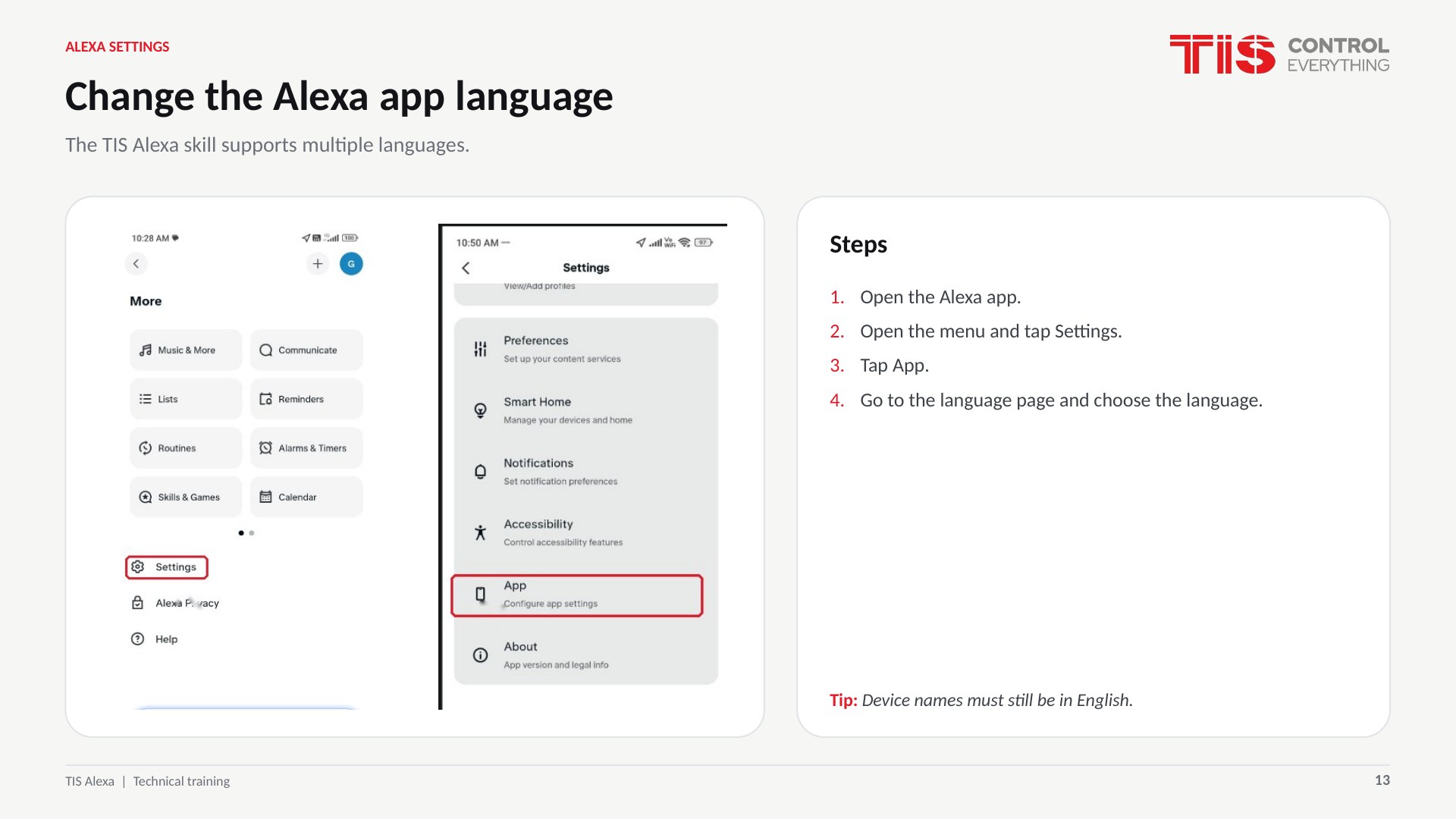The image size is (1456, 819).
Task: Click the Alexa Privacy lock icon
Action: [137, 603]
